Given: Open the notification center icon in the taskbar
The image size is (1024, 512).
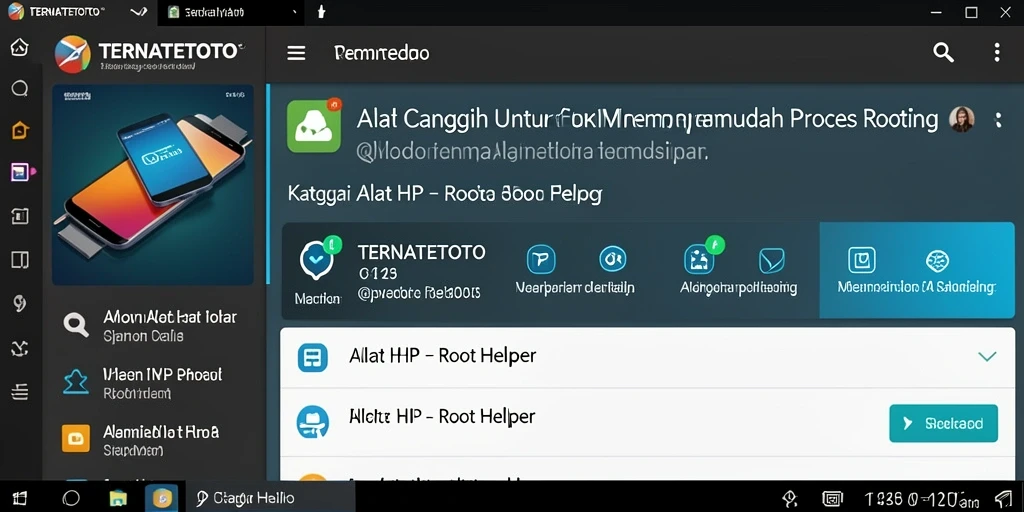Looking at the screenshot, I should coord(1002,498).
